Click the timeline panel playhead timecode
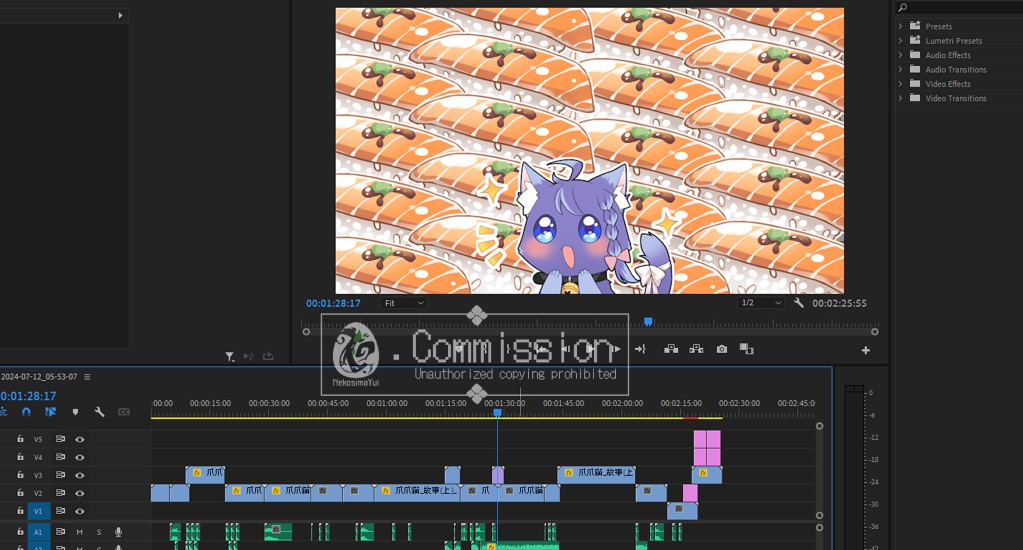The height and width of the screenshot is (550, 1023). [x=28, y=395]
